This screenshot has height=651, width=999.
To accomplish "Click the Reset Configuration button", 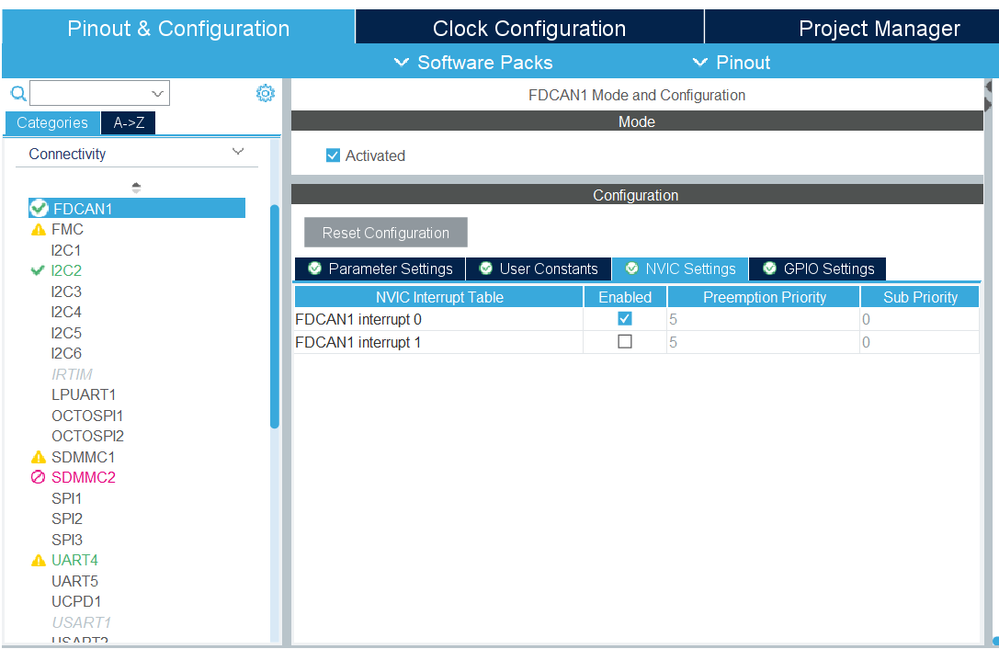I will (385, 232).
